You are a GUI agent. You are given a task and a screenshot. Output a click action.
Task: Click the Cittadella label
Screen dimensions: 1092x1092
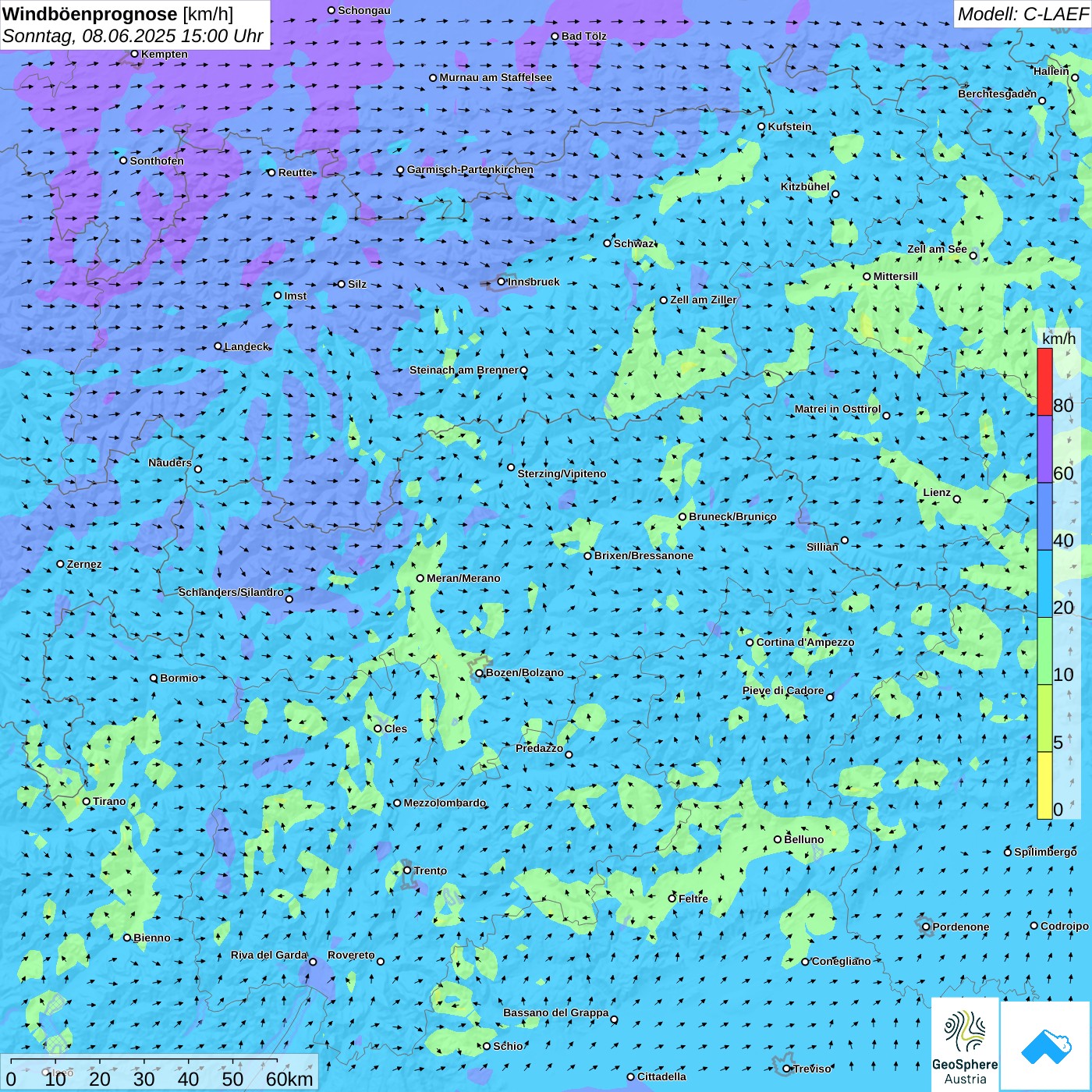661,1076
